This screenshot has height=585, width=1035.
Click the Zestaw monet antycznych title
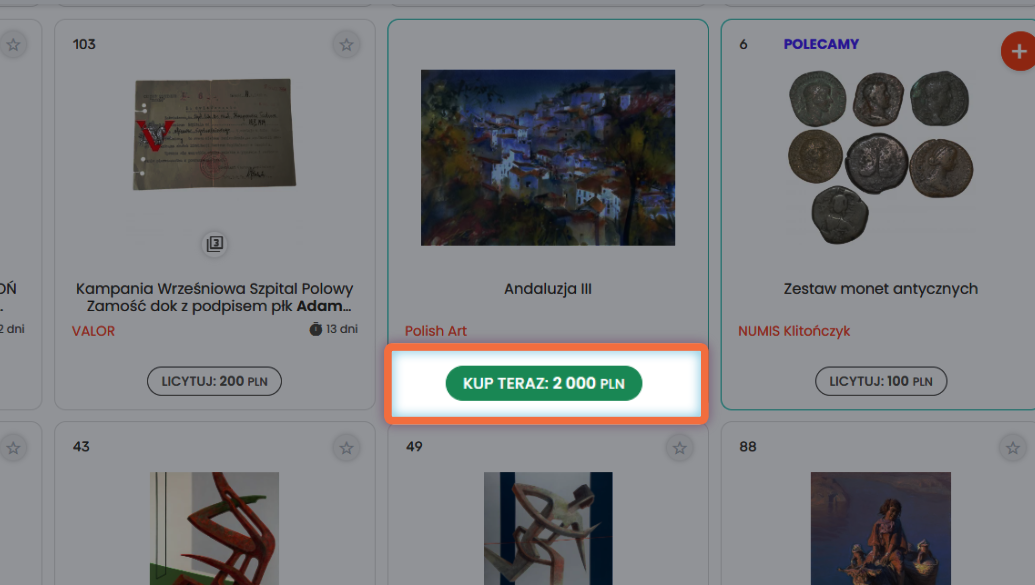(881, 289)
